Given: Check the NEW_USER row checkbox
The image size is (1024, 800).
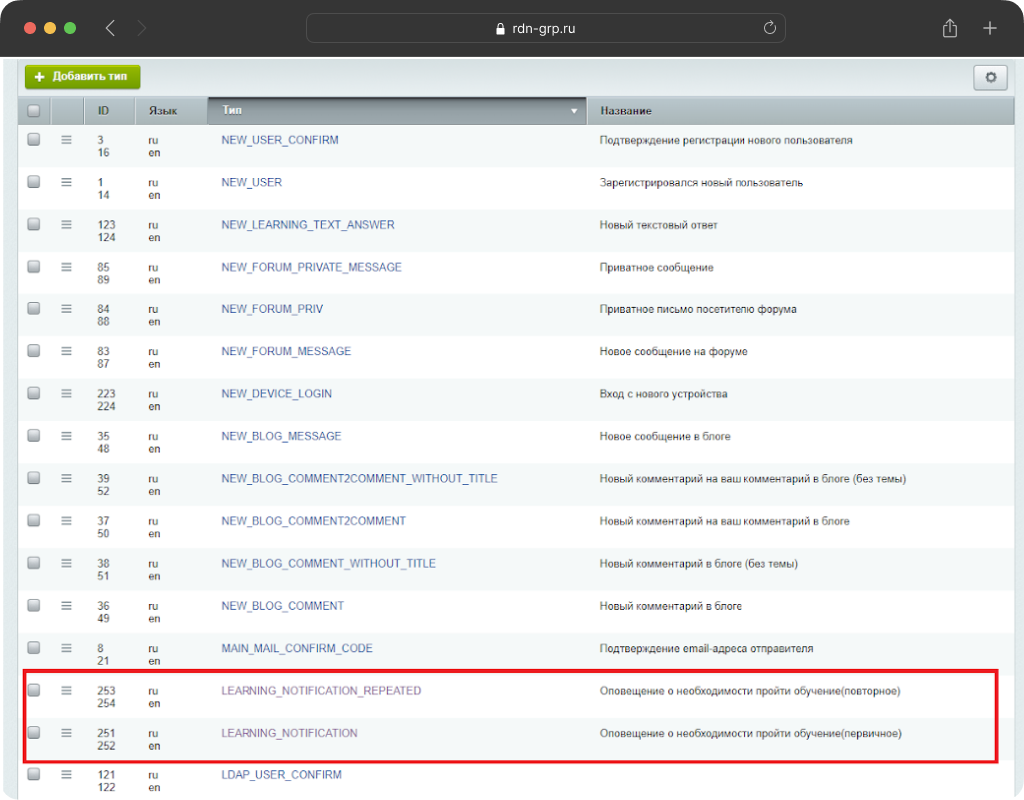Looking at the screenshot, I should [34, 182].
